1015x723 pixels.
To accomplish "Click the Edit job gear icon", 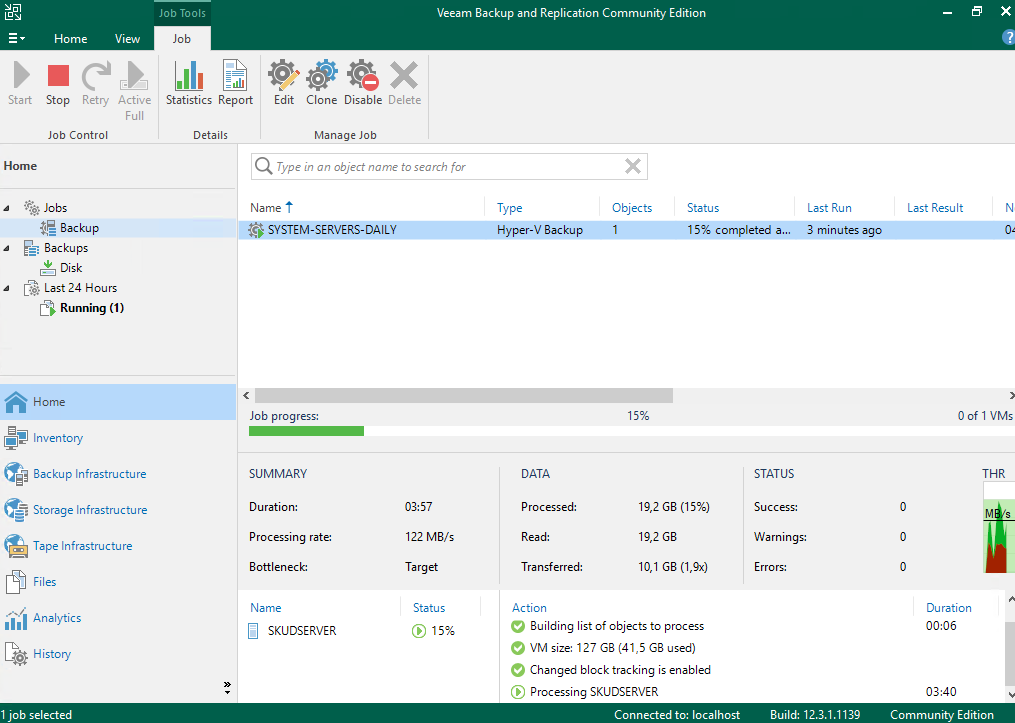I will [x=284, y=83].
